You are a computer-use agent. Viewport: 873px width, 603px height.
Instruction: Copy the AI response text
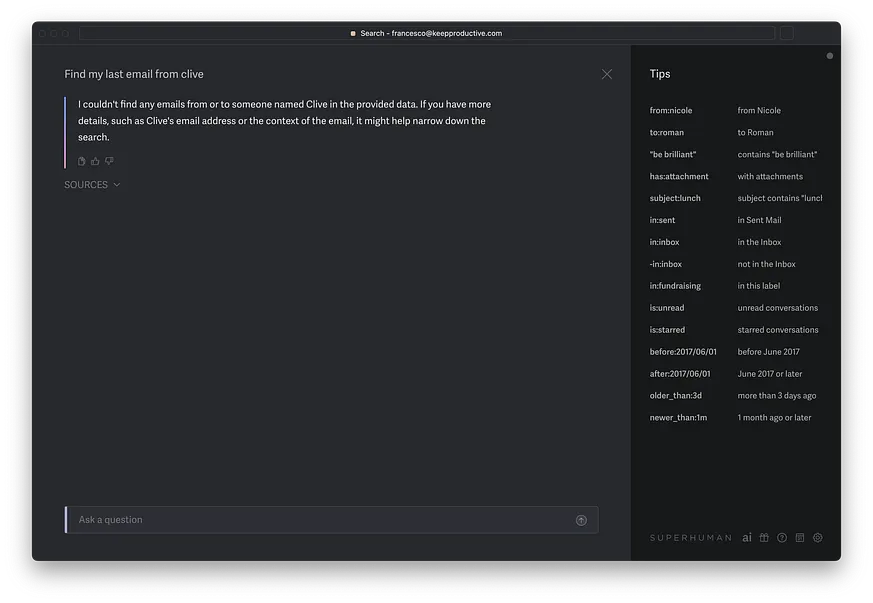click(x=81, y=161)
